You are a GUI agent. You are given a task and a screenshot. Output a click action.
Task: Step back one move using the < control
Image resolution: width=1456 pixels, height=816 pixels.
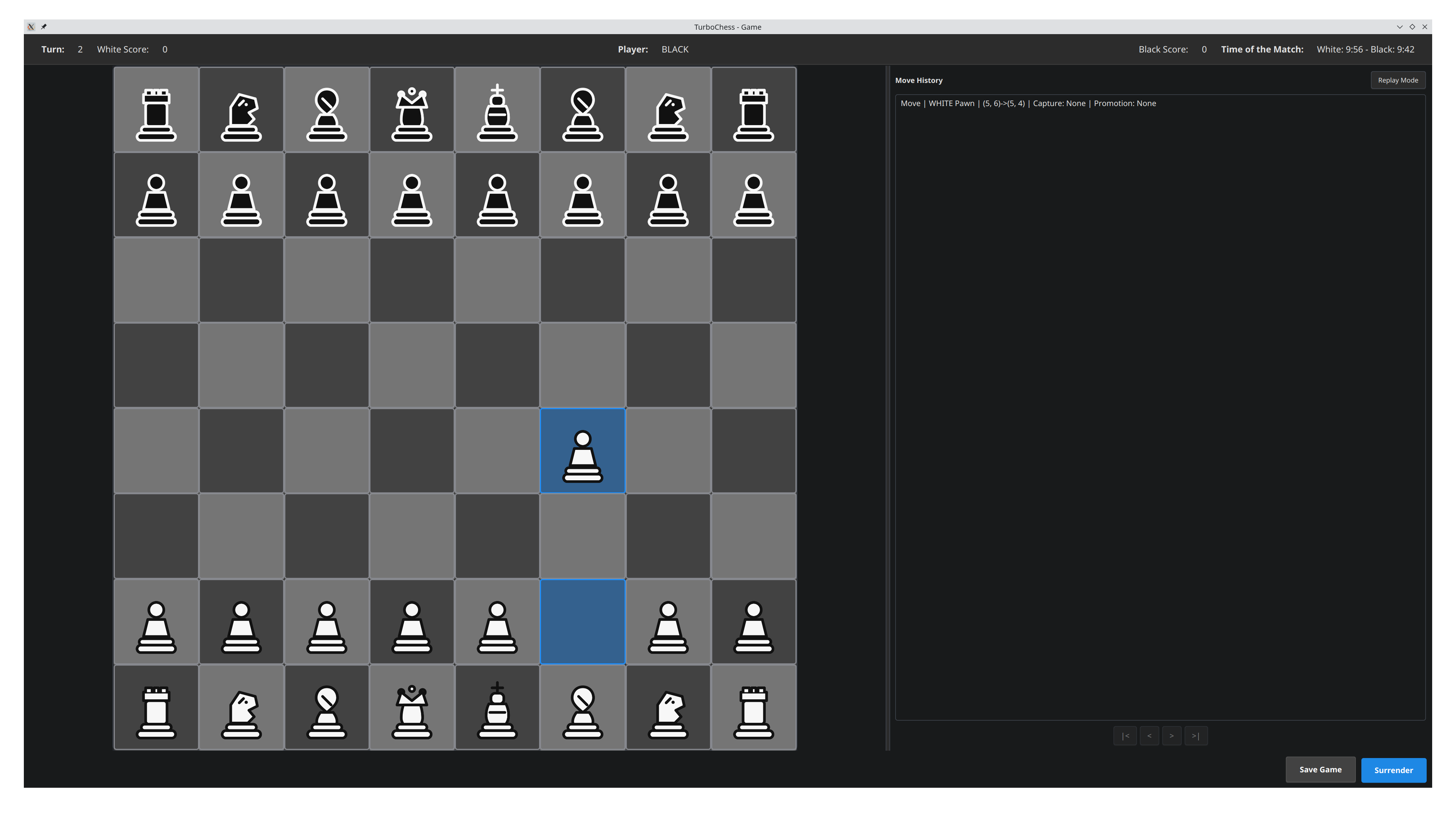(1149, 736)
